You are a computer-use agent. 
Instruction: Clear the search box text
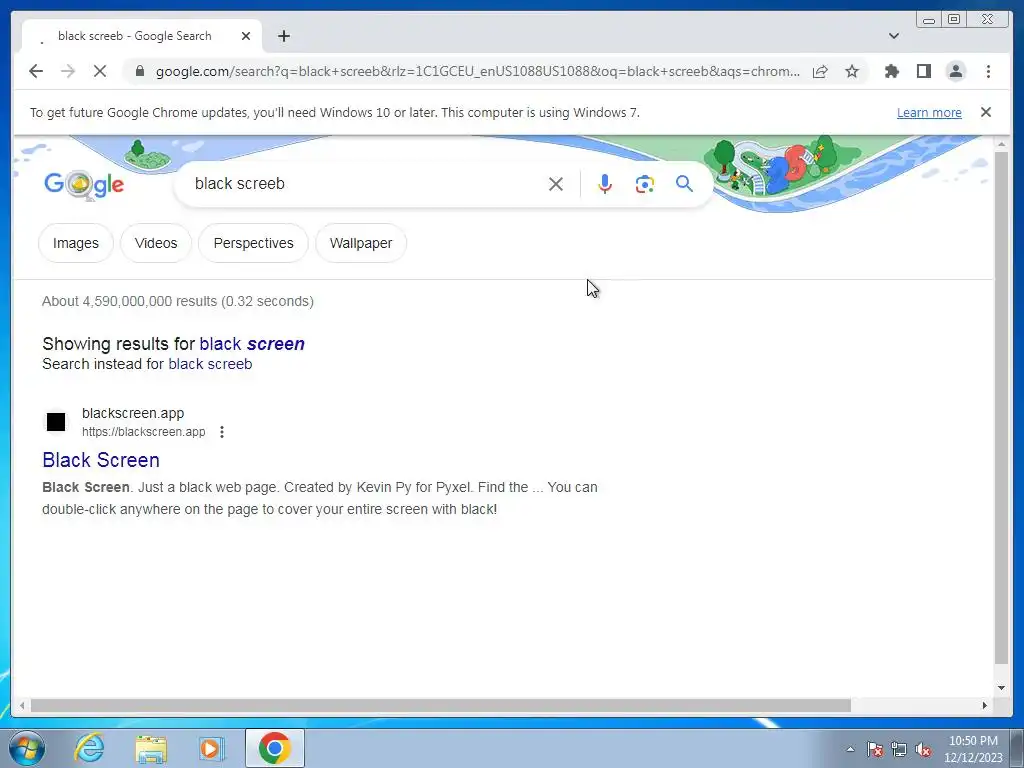tap(556, 184)
